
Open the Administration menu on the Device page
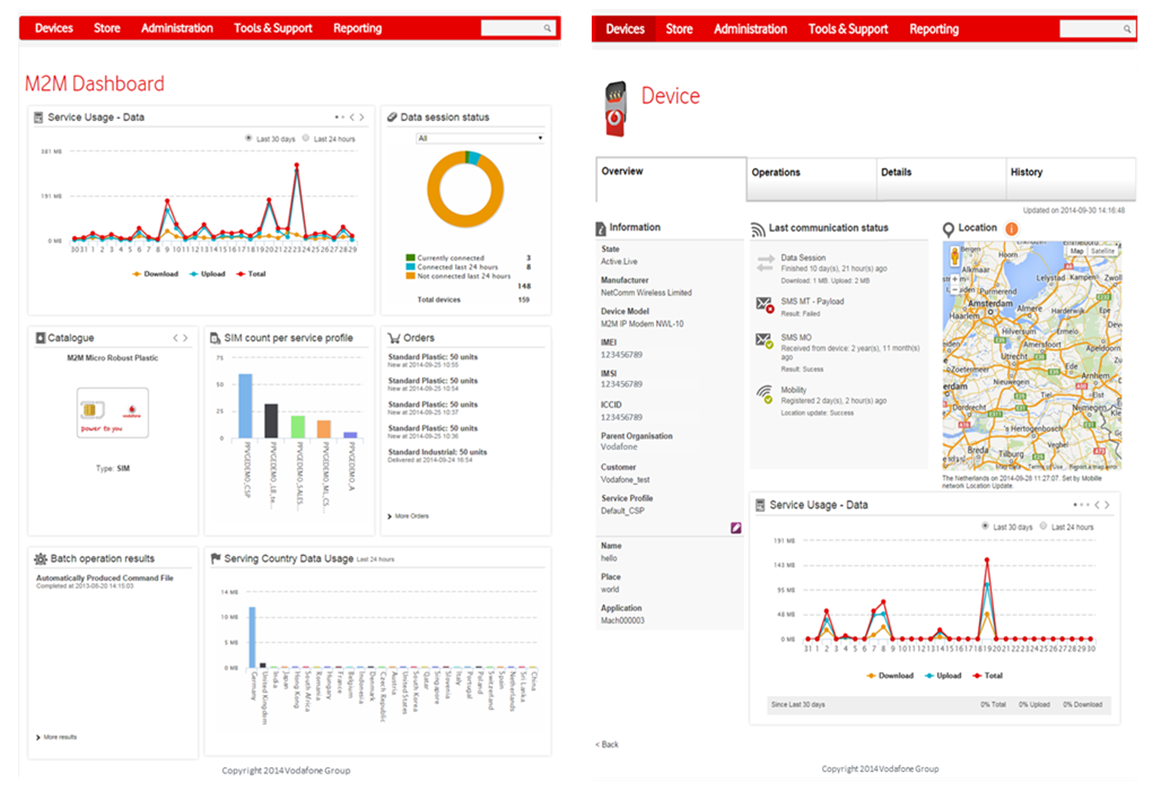point(750,29)
